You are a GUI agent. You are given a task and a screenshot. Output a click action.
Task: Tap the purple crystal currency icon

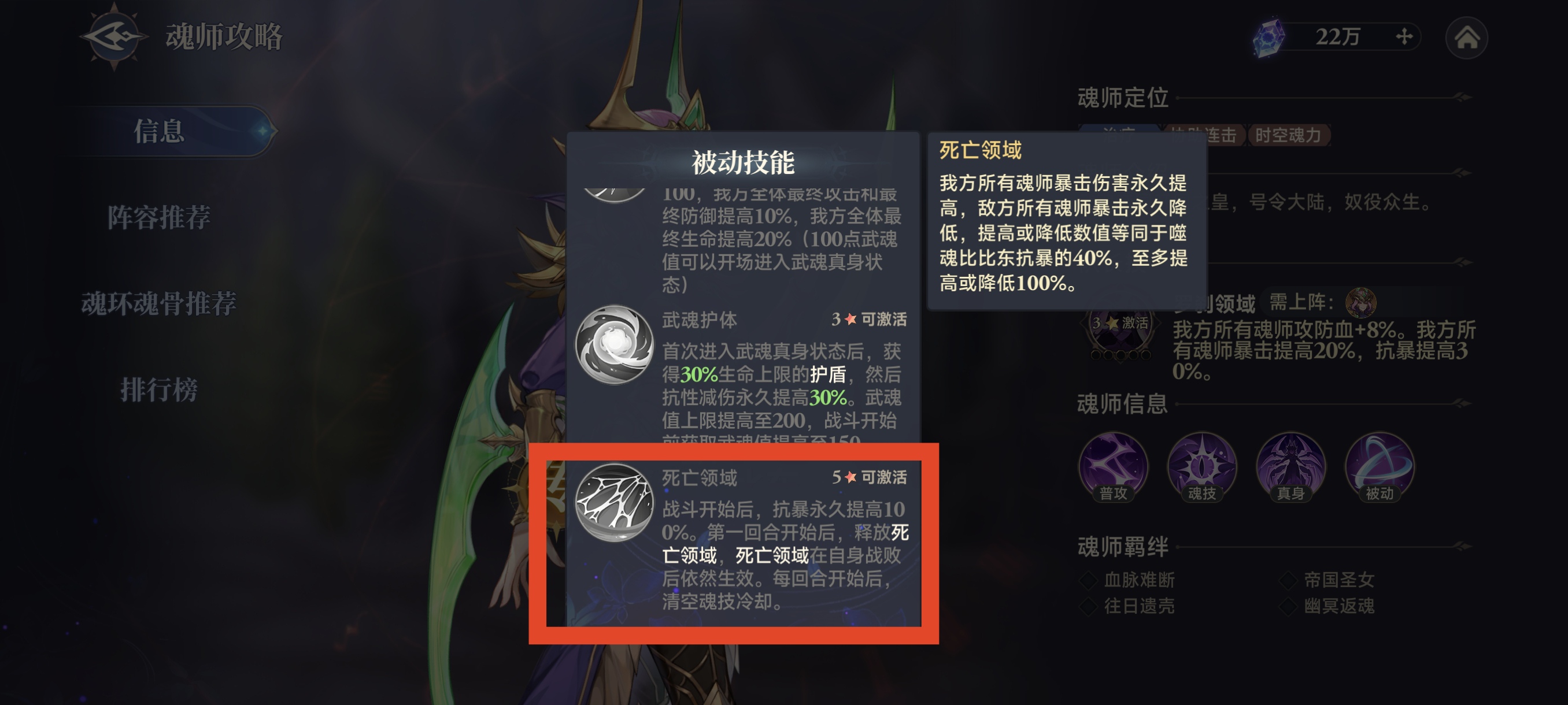[x=1269, y=37]
